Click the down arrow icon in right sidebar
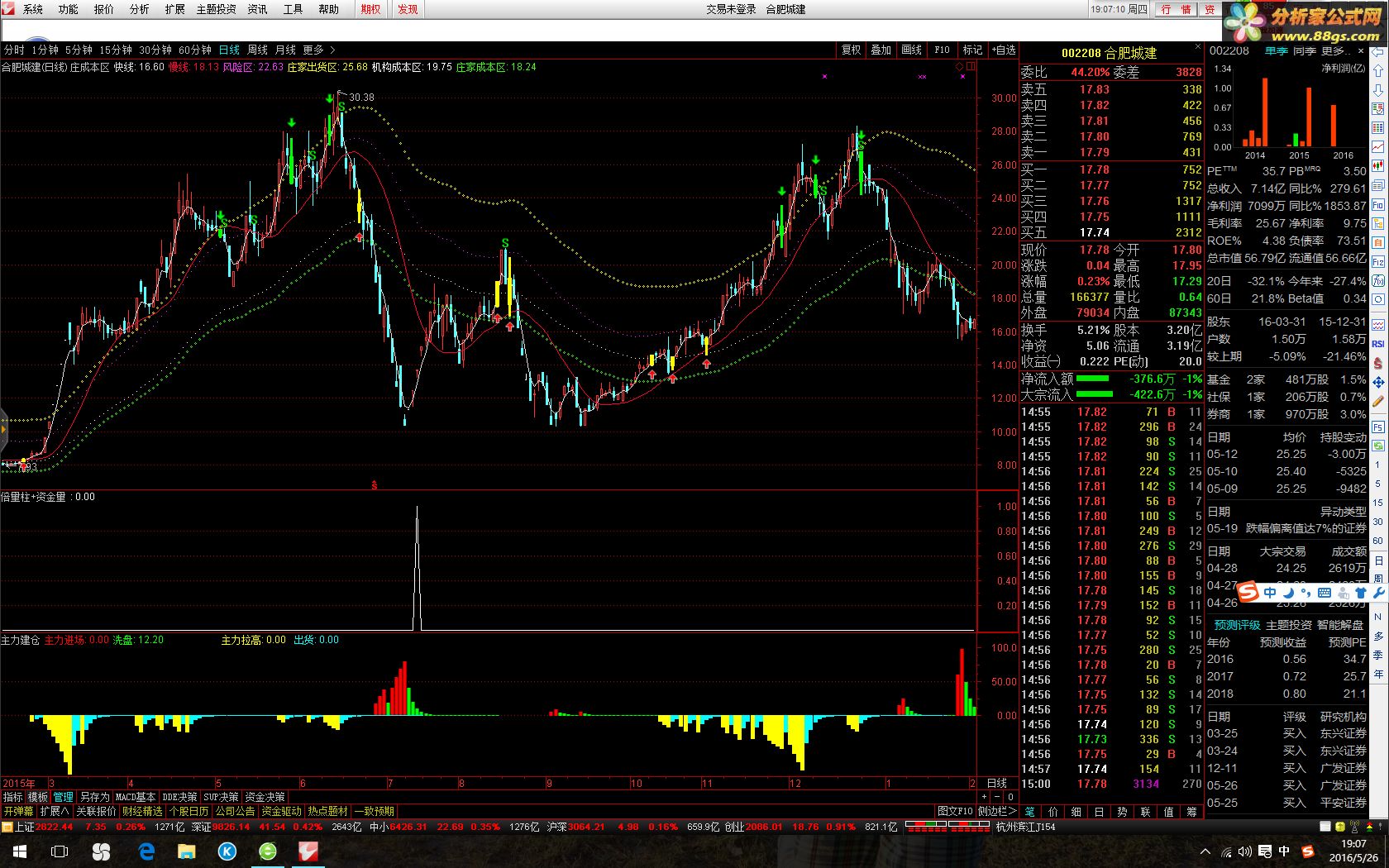1389x868 pixels. point(1378,90)
